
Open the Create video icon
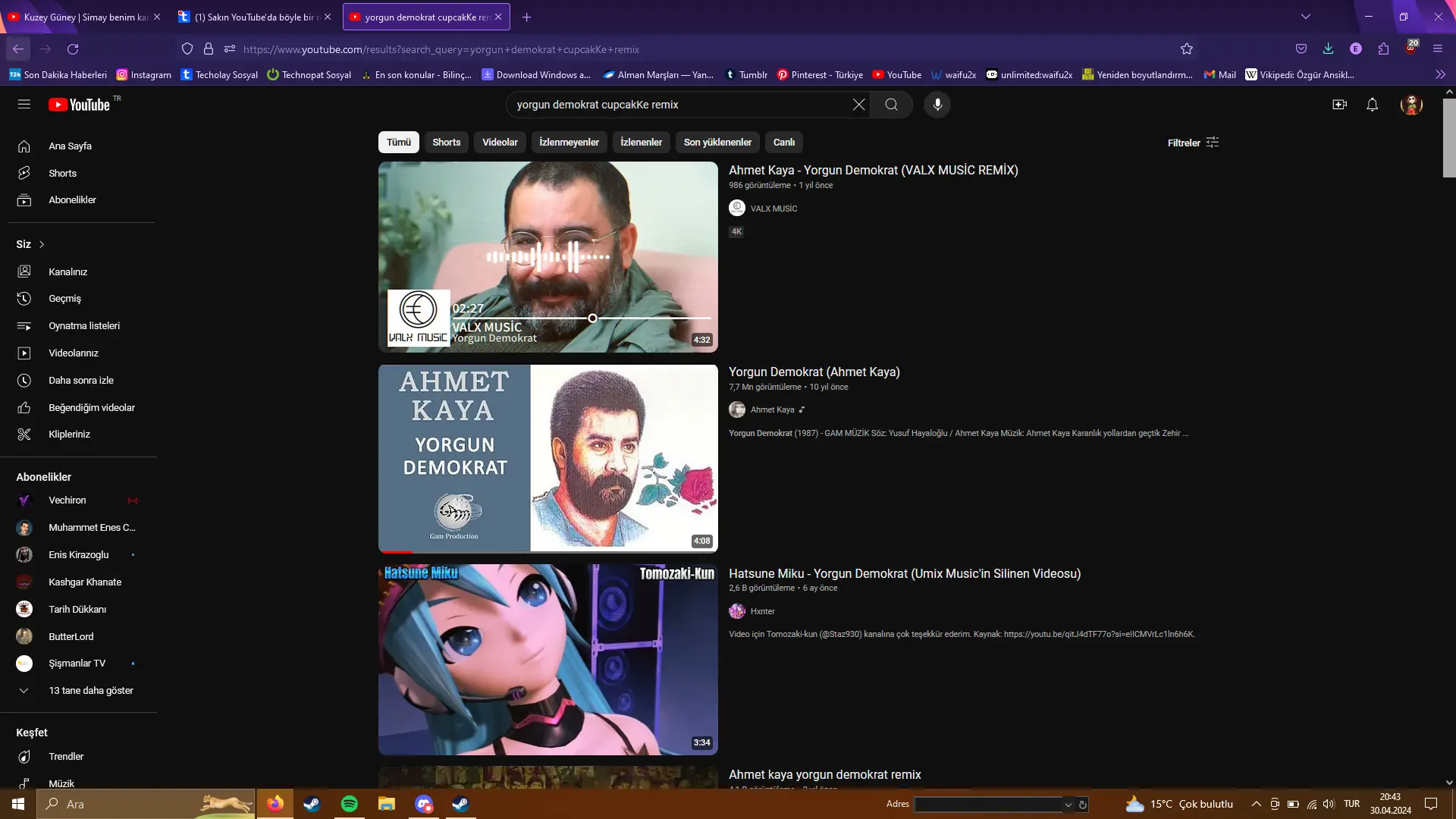[x=1340, y=105]
